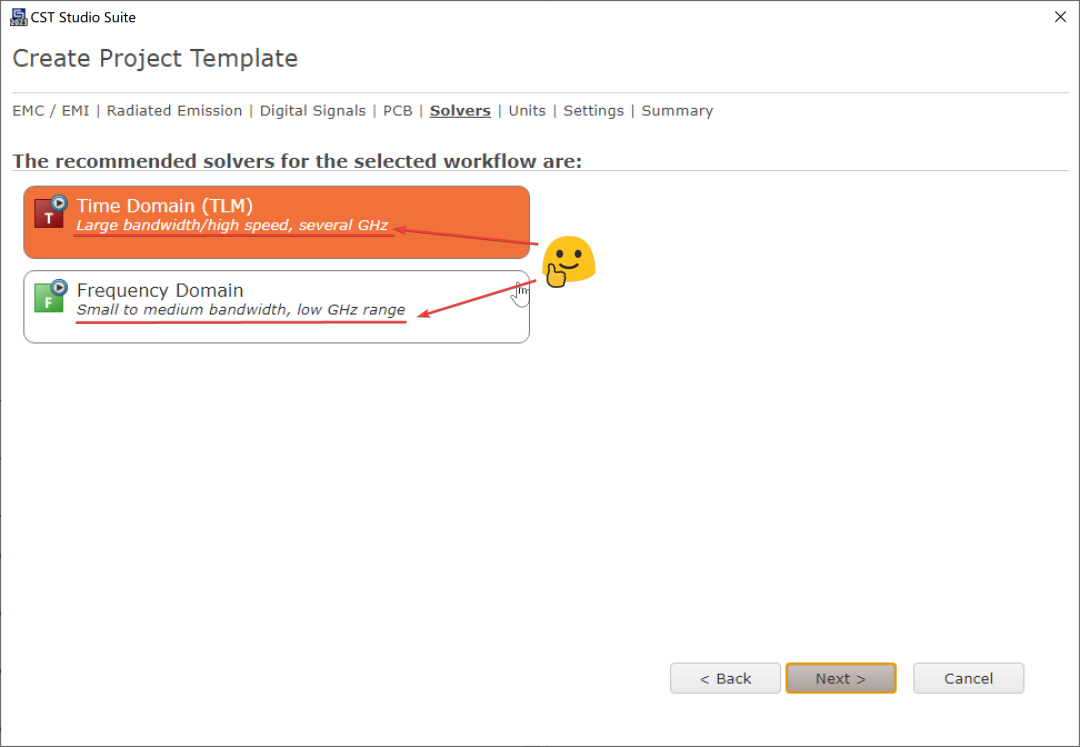Go to the Summary step
This screenshot has width=1080, height=747.
[677, 111]
